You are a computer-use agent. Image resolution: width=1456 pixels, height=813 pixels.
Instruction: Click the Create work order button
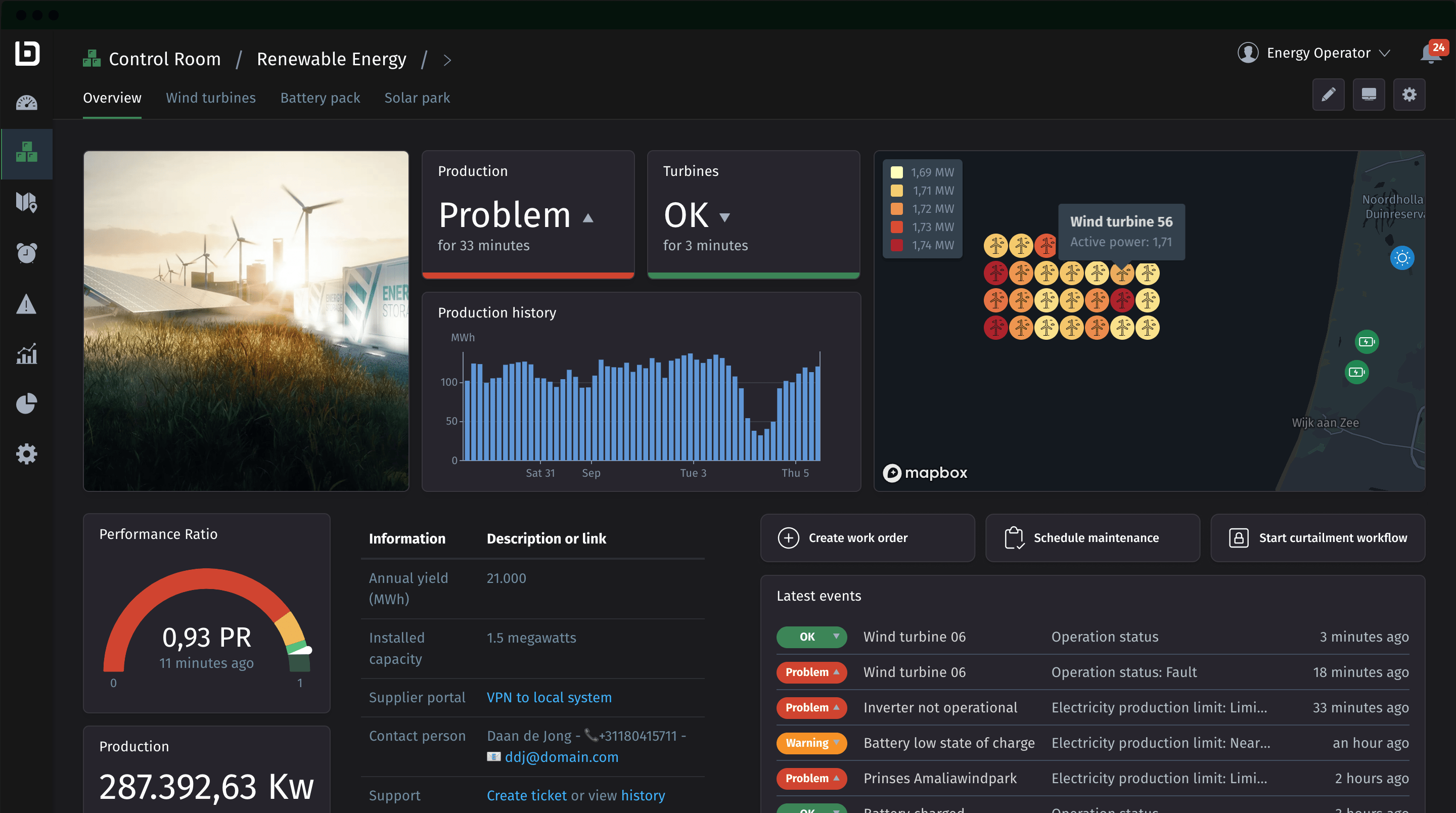[868, 537]
